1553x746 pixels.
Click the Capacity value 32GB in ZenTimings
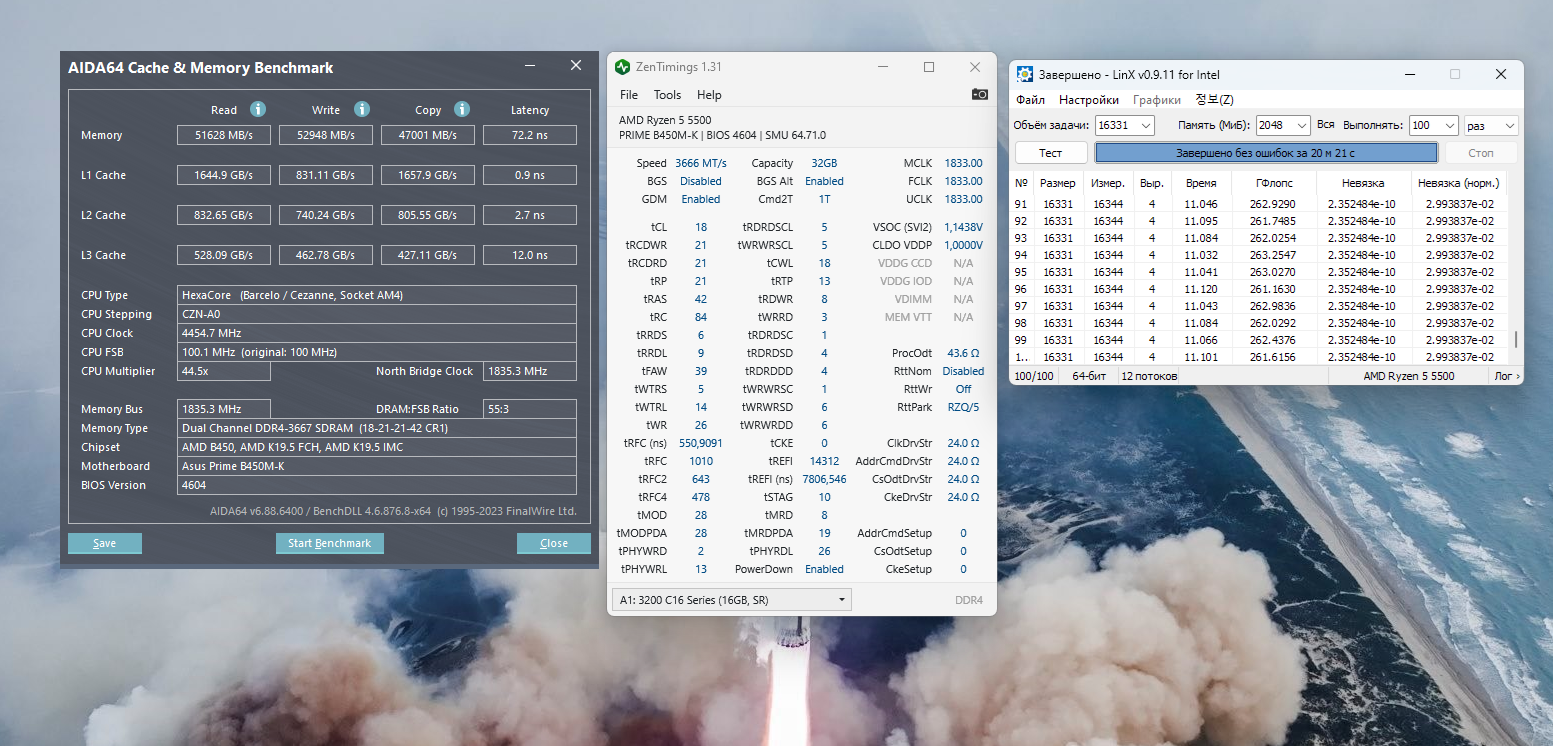coord(825,163)
